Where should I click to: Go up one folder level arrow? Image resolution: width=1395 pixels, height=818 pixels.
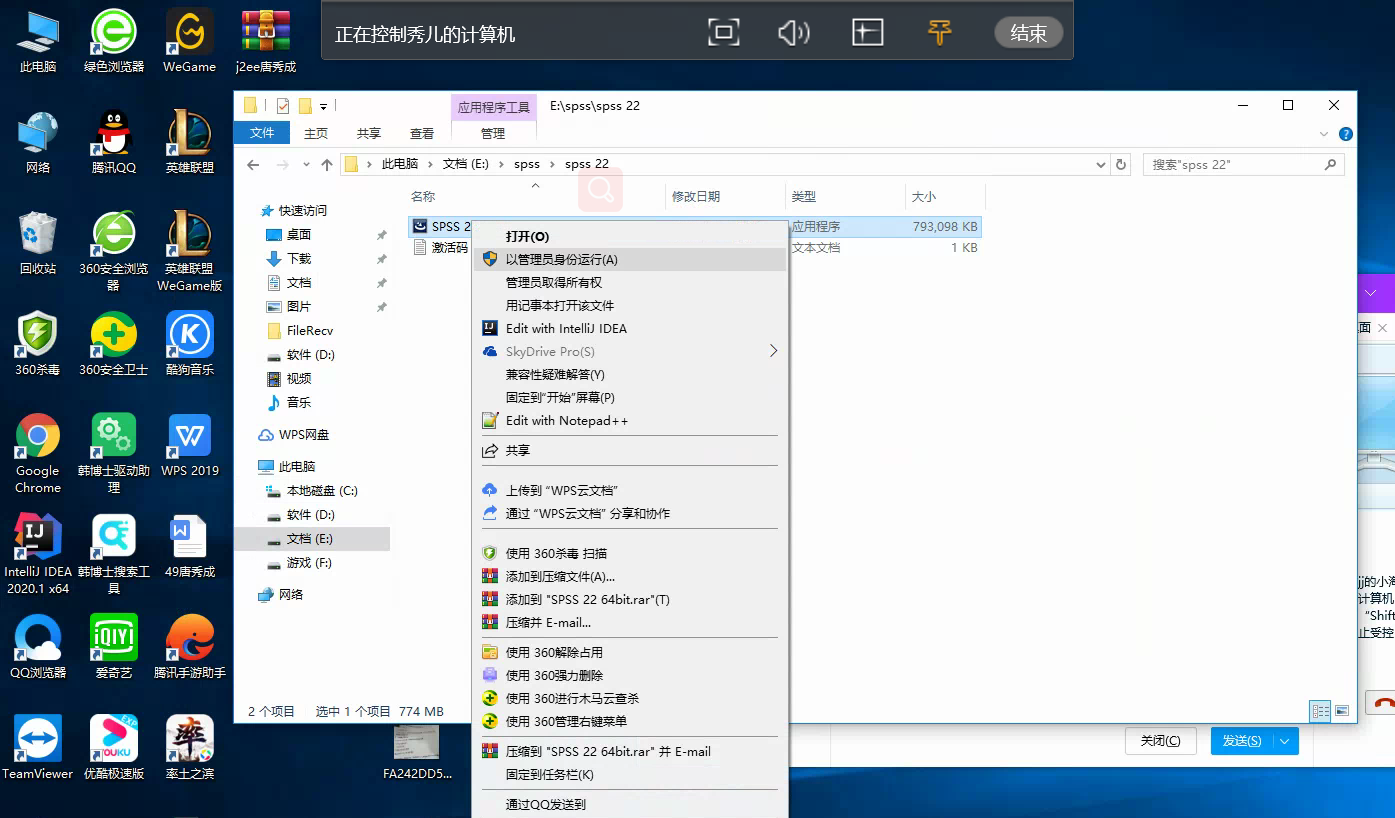tap(326, 165)
